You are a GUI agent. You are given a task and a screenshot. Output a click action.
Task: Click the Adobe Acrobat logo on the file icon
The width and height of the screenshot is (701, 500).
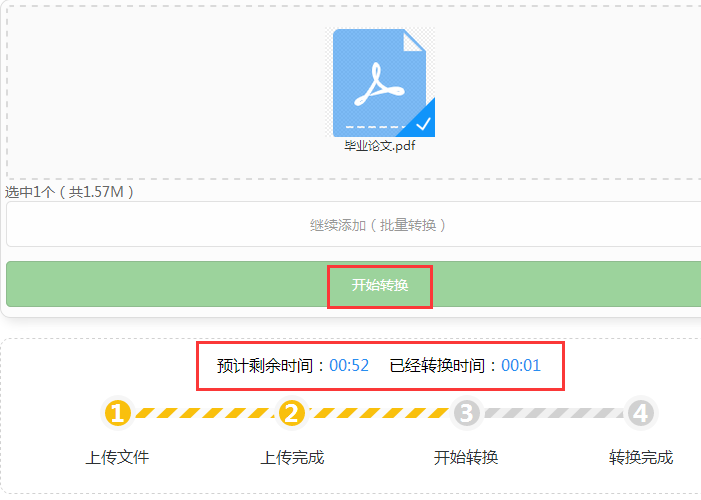click(379, 84)
